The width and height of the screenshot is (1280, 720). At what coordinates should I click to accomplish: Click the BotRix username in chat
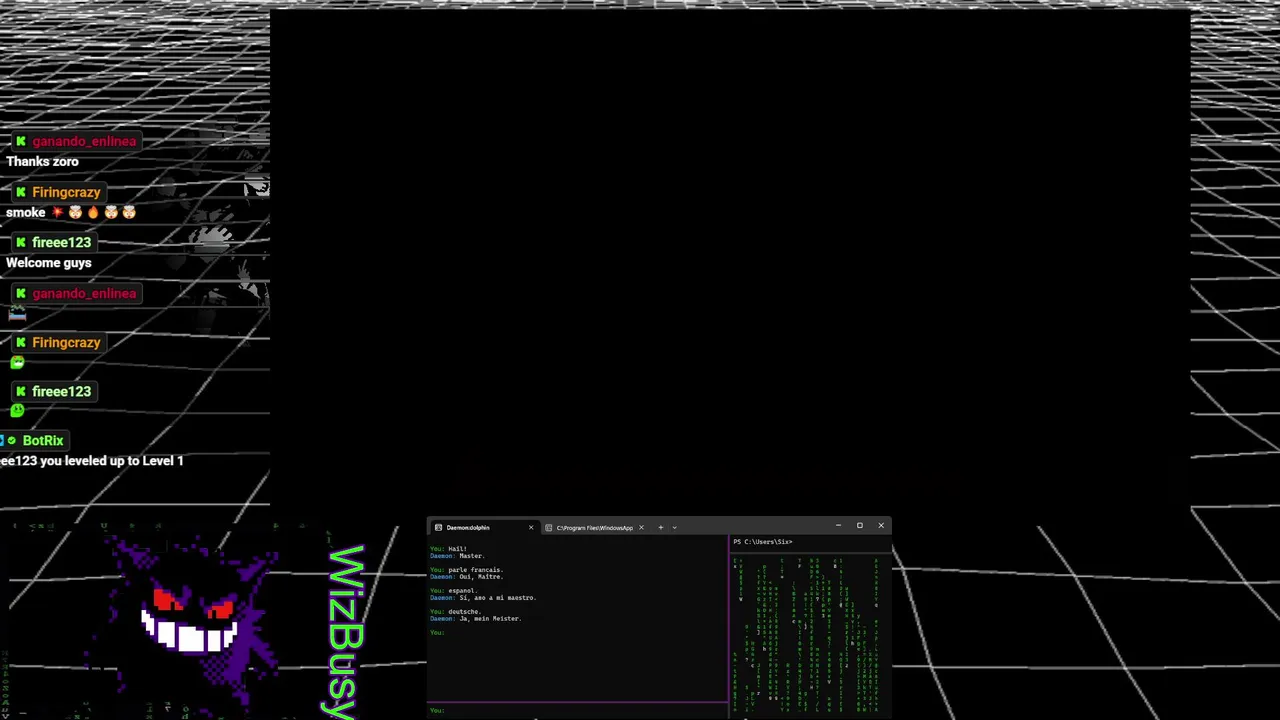[43, 440]
